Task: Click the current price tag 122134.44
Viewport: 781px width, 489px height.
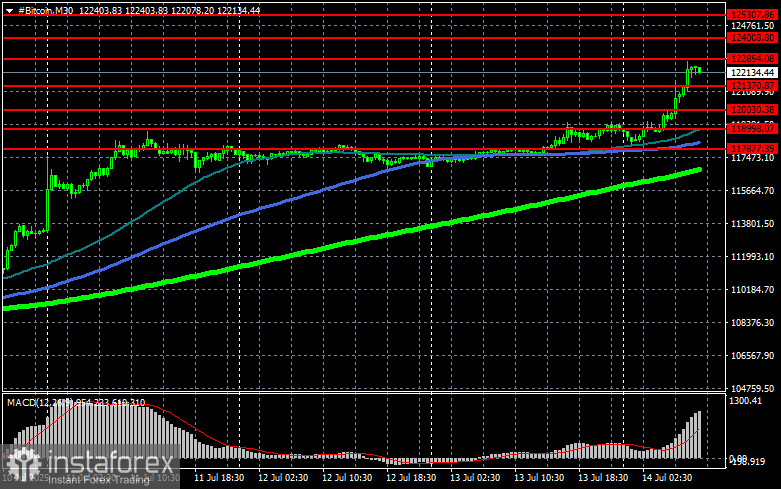Action: point(752,73)
